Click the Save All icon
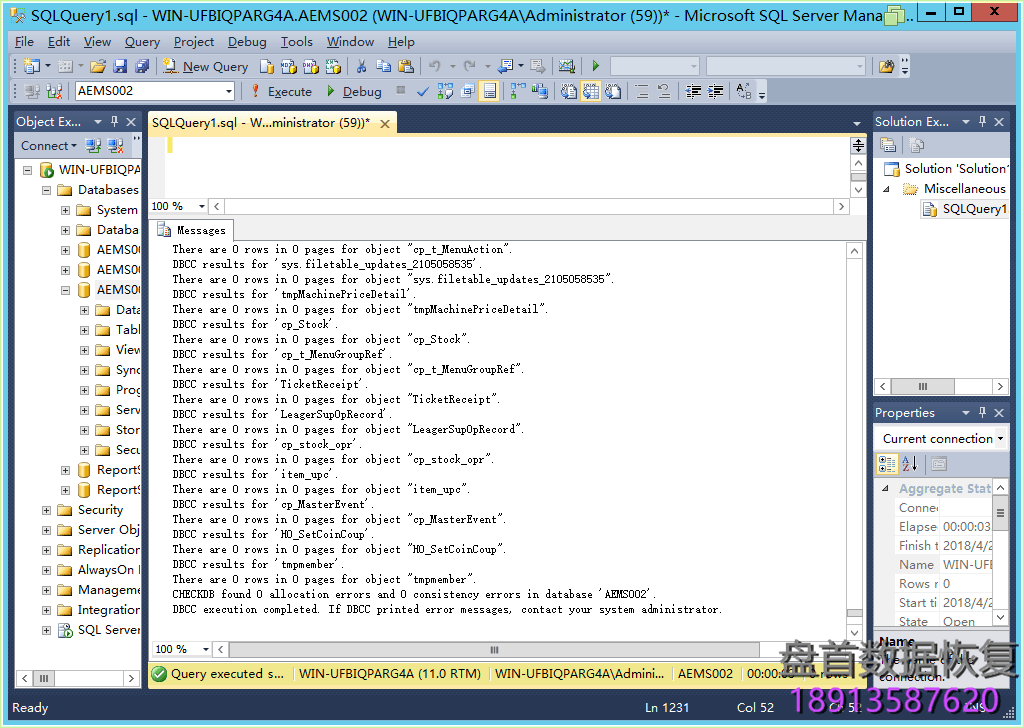Screen dimensions: 1024x728 (142, 66)
